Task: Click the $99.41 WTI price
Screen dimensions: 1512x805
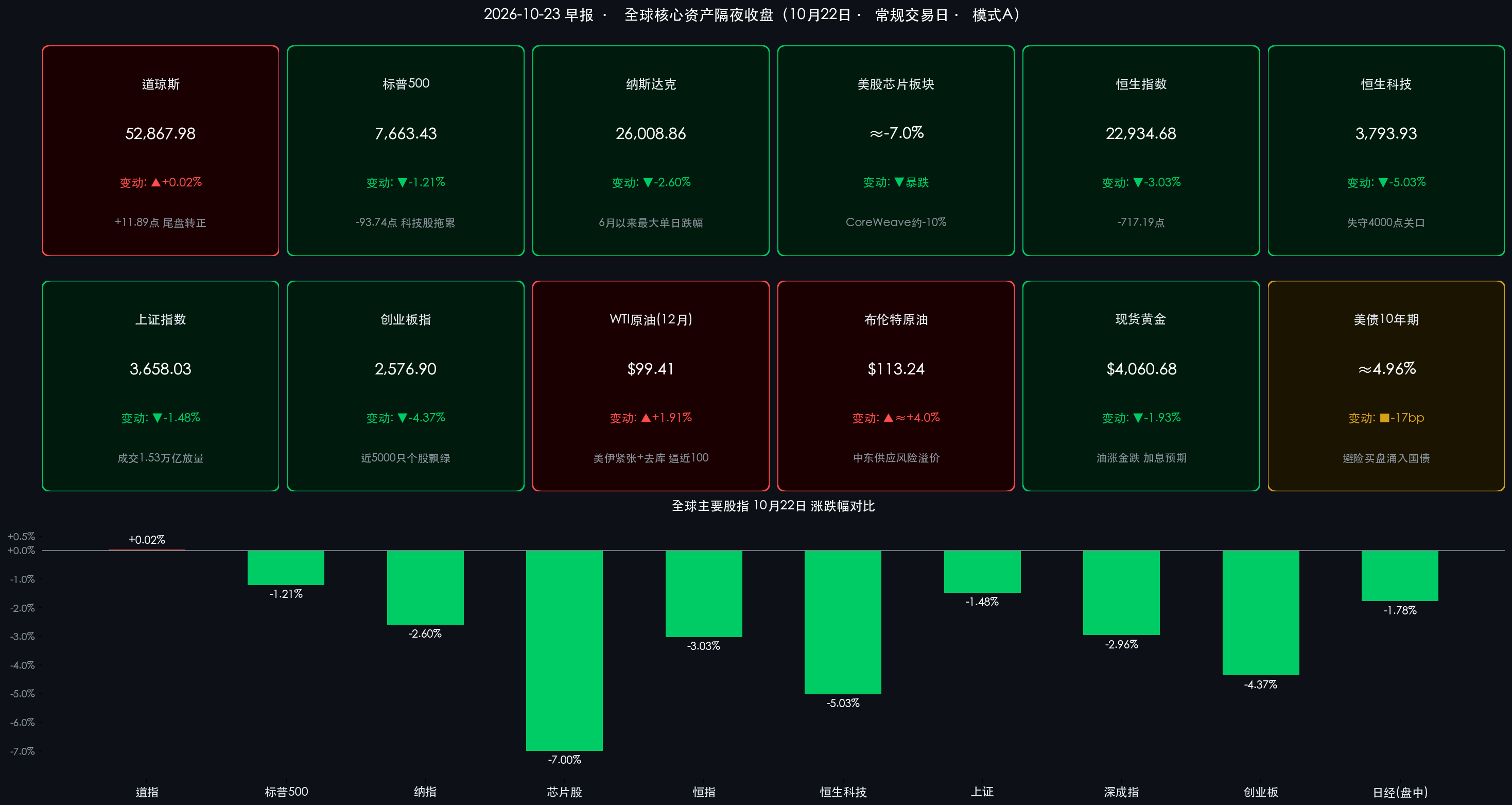Action: (x=650, y=369)
